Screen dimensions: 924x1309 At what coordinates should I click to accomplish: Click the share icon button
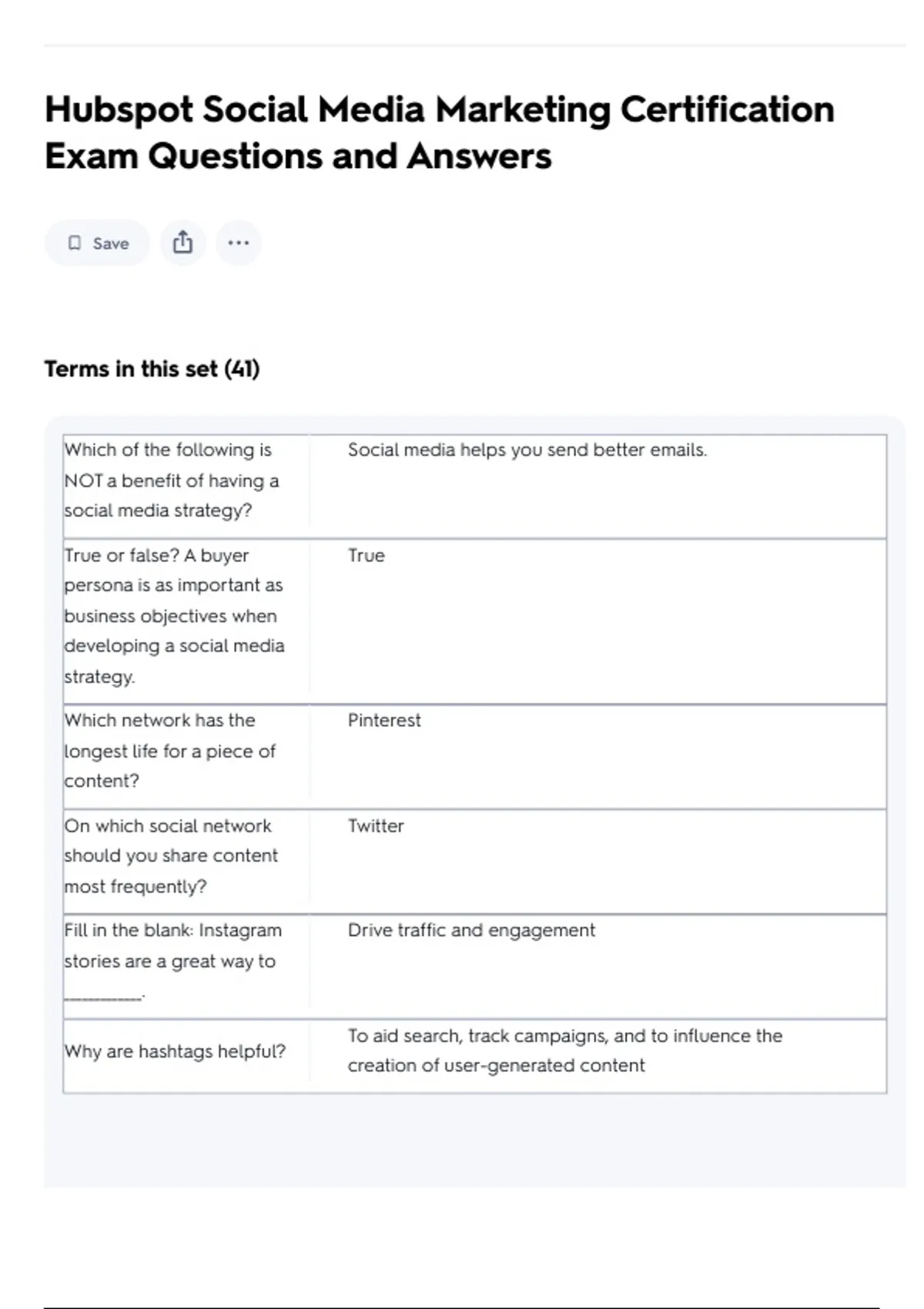tap(182, 243)
